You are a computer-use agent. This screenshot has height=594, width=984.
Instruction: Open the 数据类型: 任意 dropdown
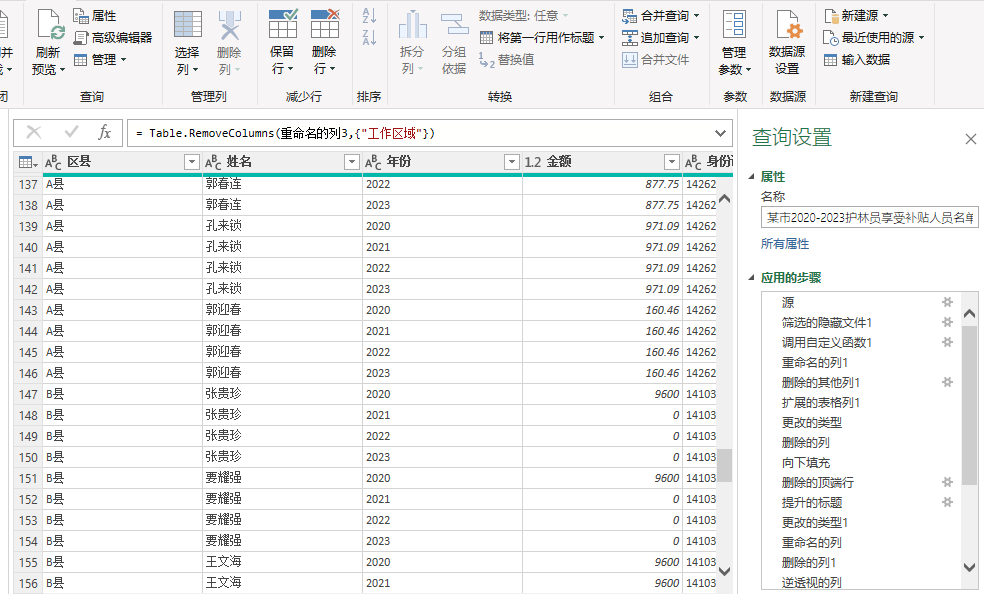[x=523, y=16]
